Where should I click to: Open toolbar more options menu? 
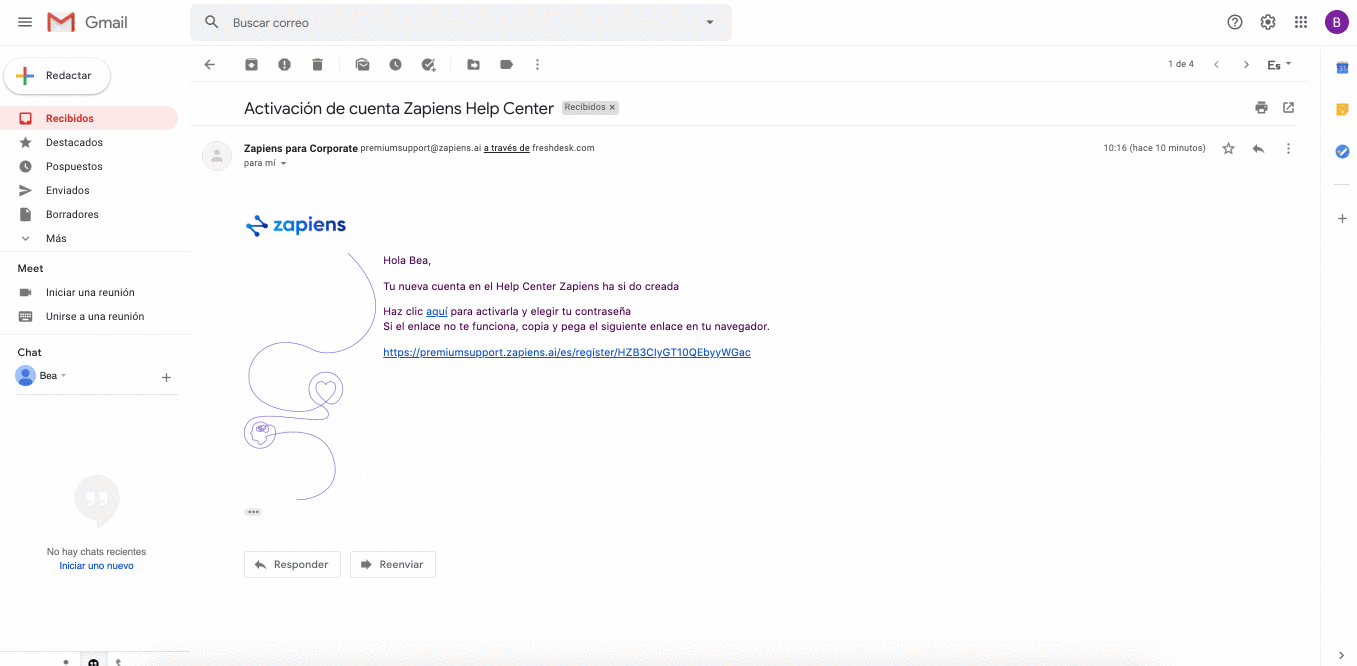[537, 64]
